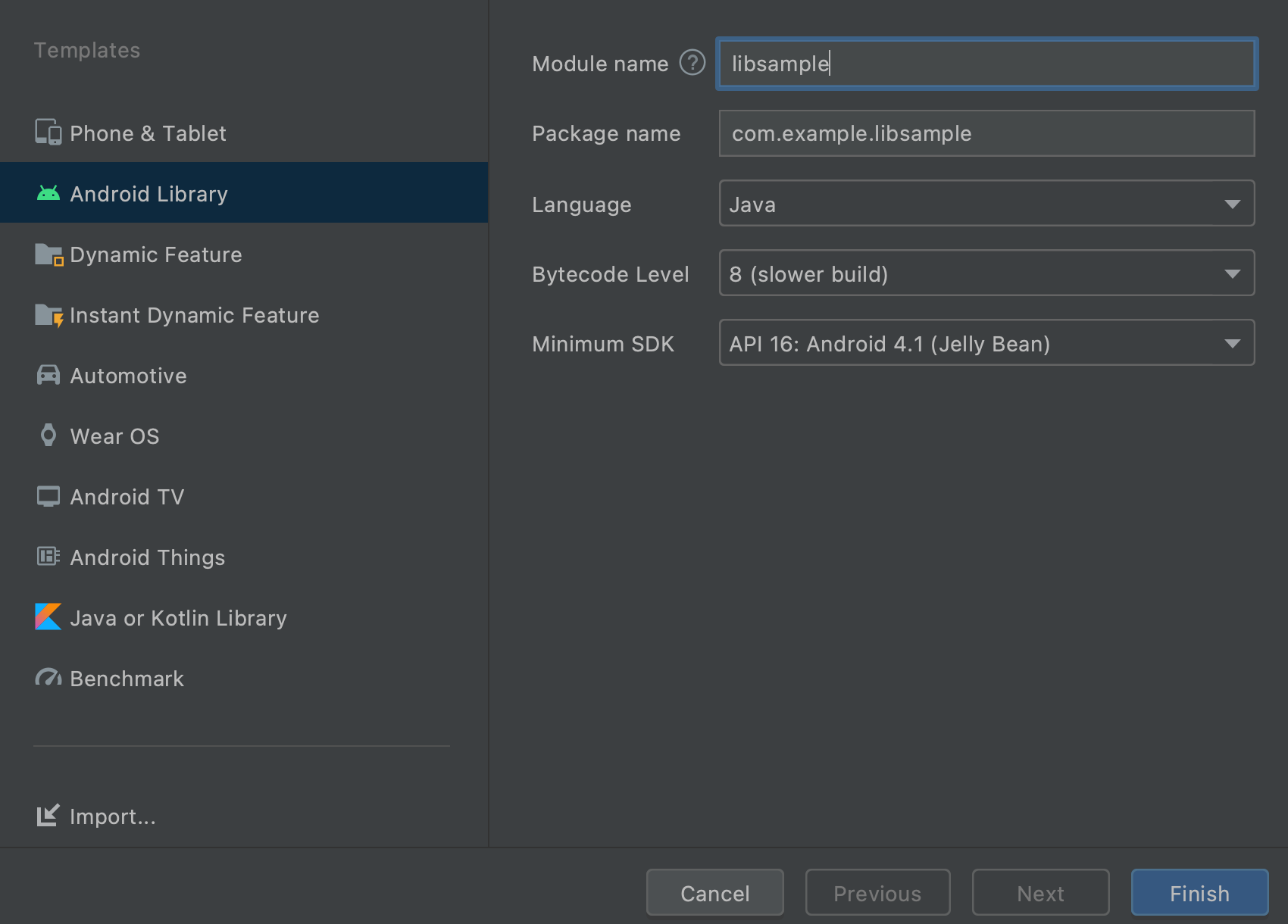This screenshot has width=1288, height=924.
Task: Click the Templates heading
Action: 87,50
